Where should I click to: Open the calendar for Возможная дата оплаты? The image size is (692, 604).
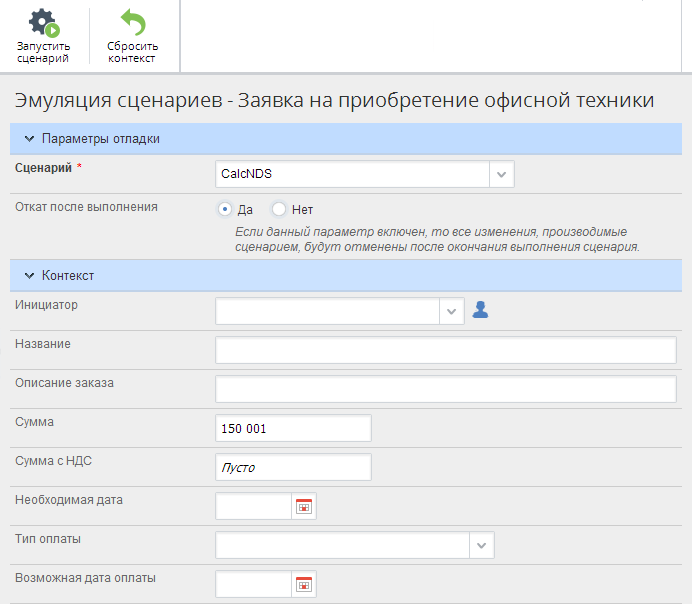[304, 585]
